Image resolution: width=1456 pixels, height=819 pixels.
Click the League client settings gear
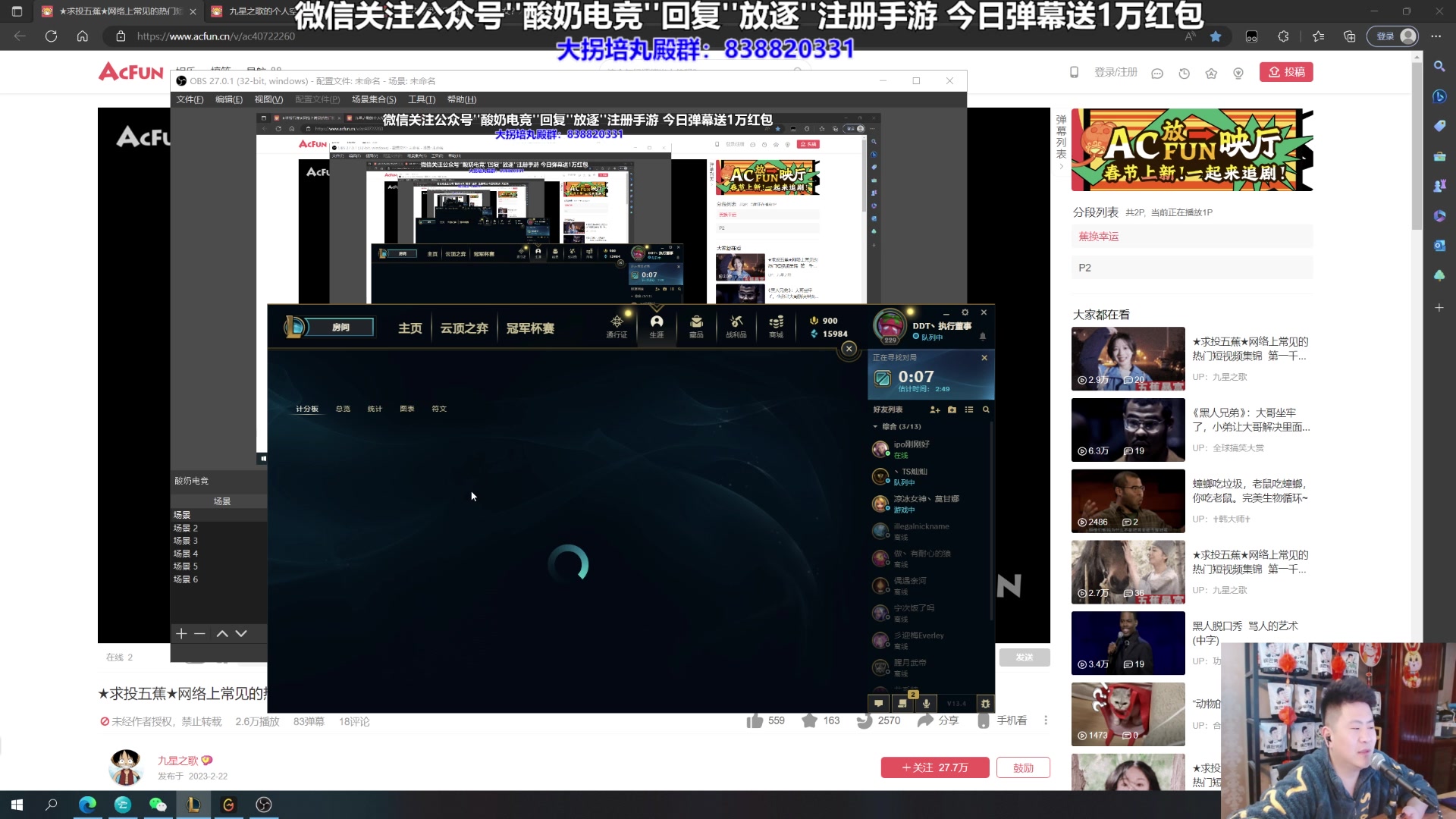pyautogui.click(x=965, y=312)
